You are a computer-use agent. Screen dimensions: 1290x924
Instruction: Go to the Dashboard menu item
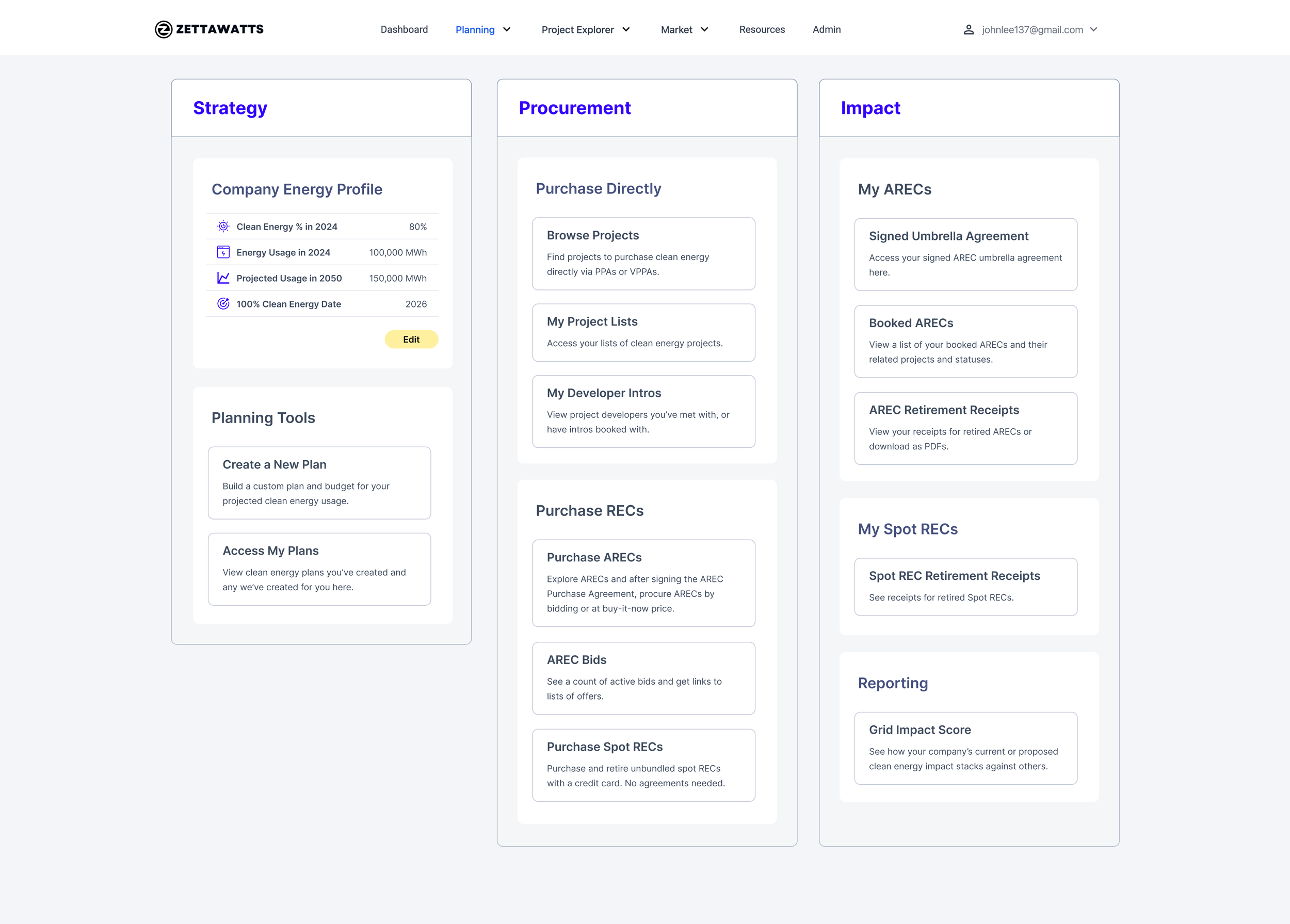[x=404, y=29]
